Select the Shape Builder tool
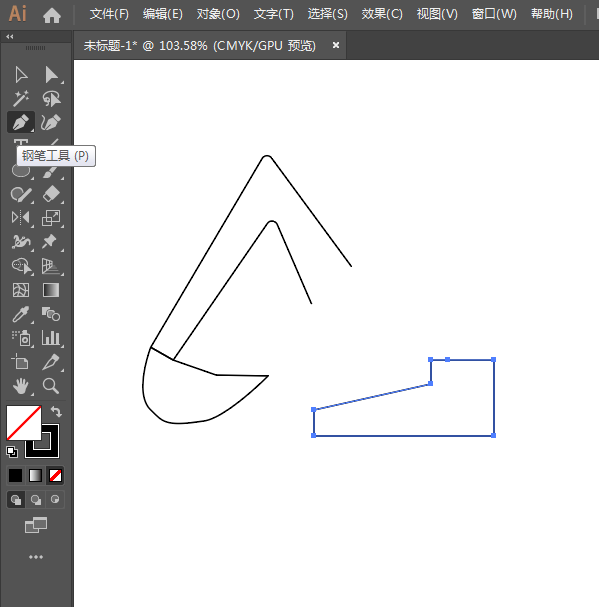599x607 pixels. click(22, 266)
